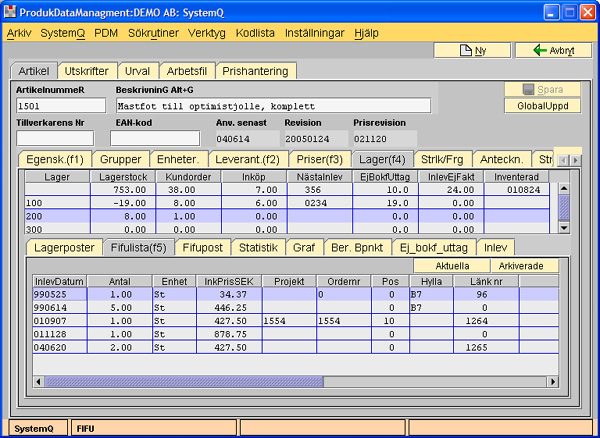
Task: Open the Inställningar menu
Action: 314,33
